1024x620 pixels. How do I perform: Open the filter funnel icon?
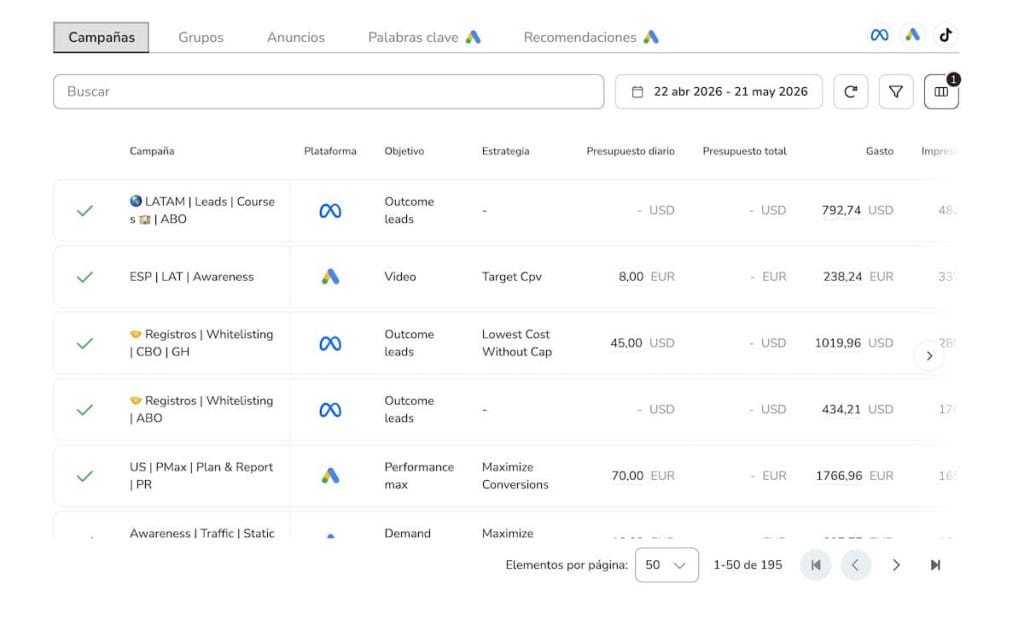[896, 91]
